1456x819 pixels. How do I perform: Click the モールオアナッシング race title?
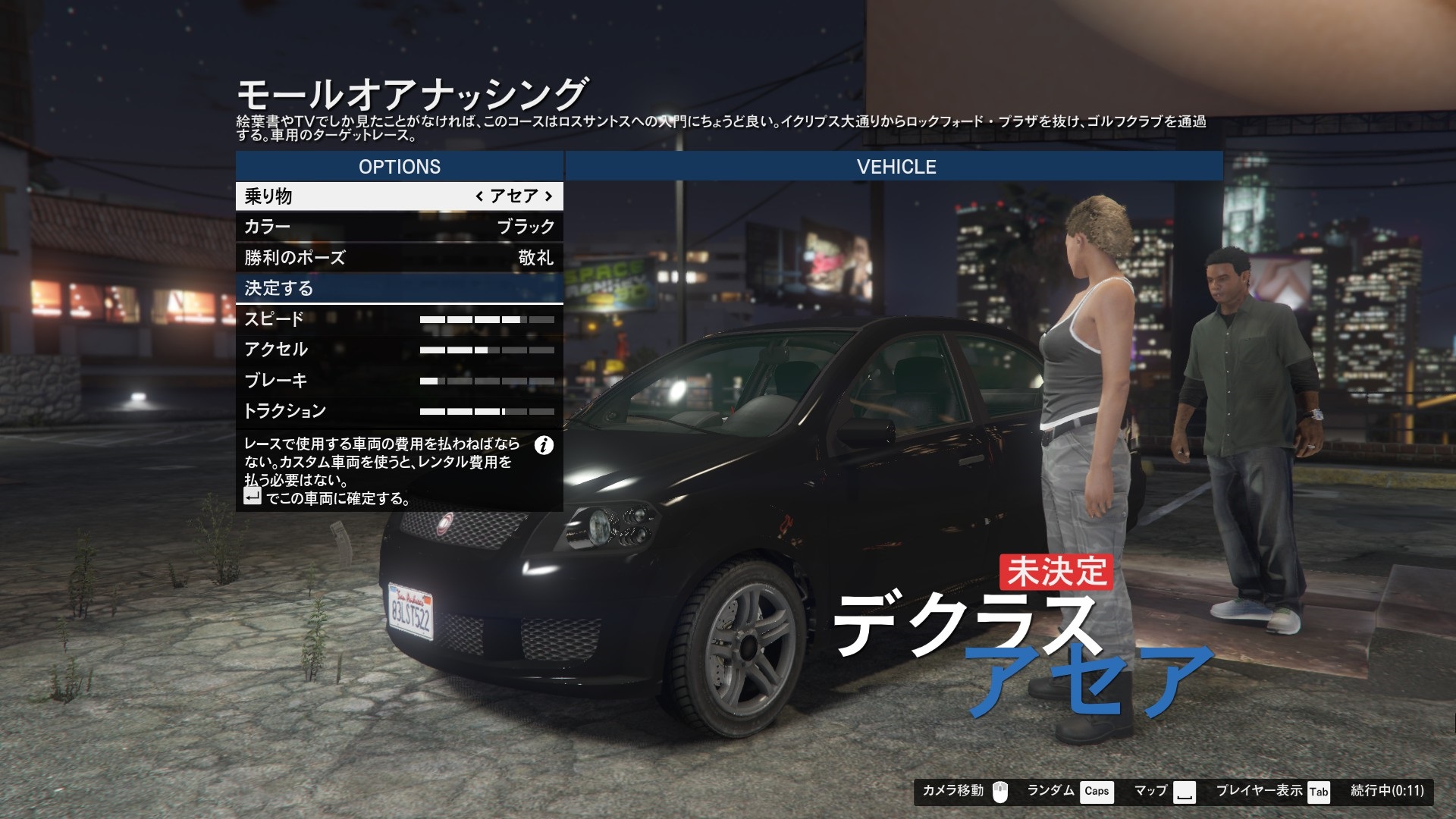(x=412, y=95)
